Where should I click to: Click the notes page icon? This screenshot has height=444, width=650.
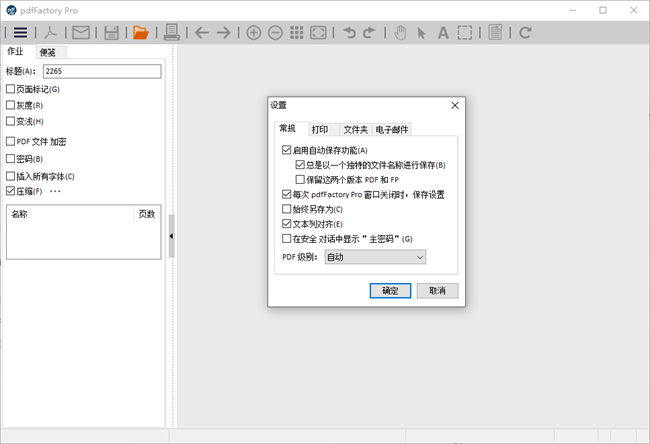495,32
